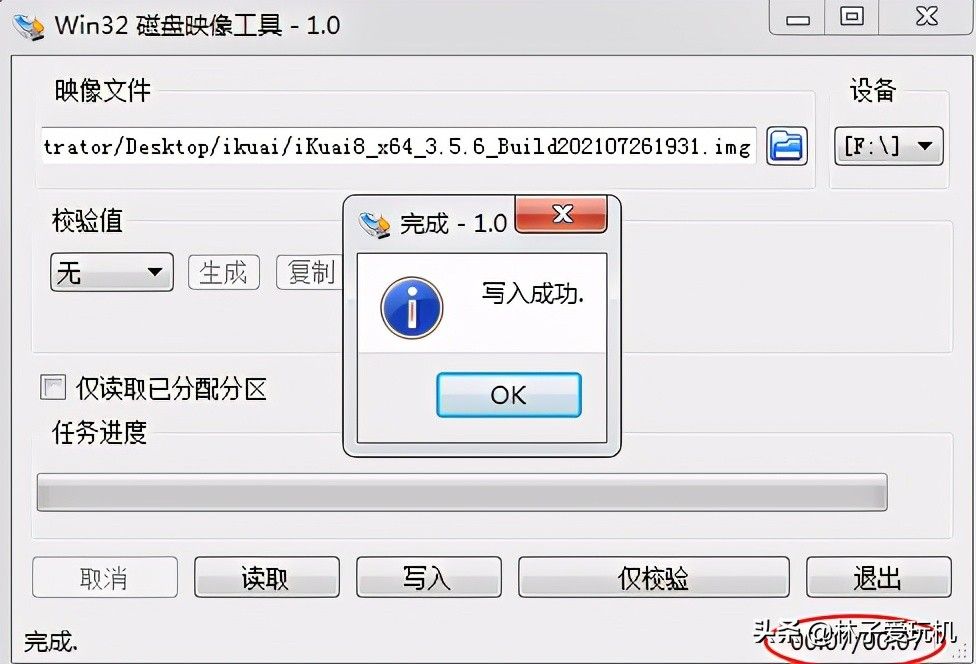Click the 读取 button
This screenshot has width=976, height=664.
tap(266, 577)
